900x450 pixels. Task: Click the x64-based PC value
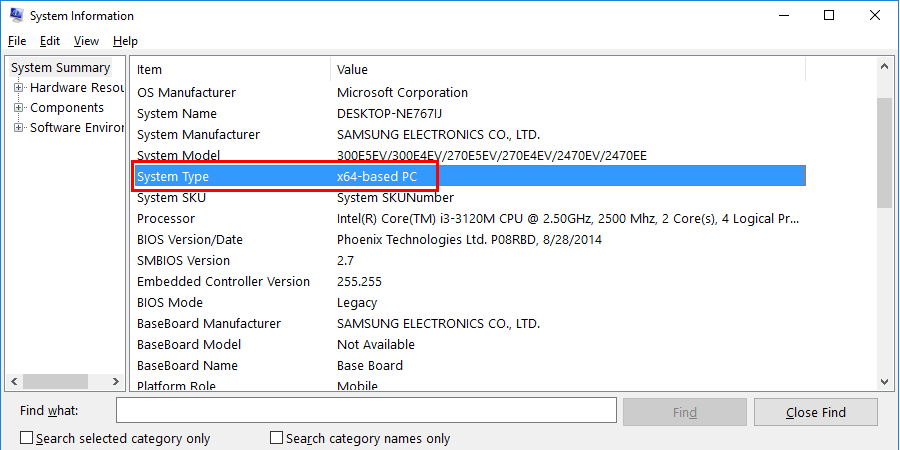(377, 177)
